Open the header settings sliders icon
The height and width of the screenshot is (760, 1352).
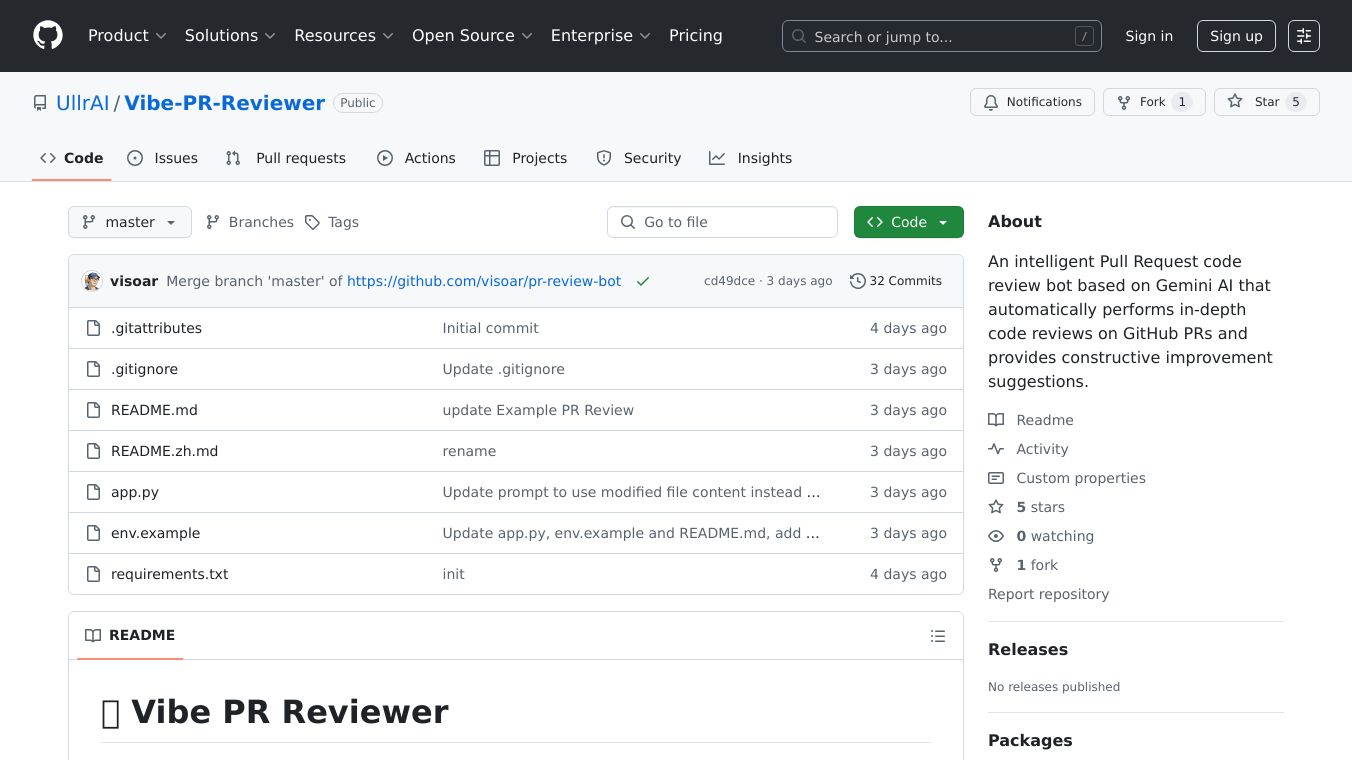(x=1303, y=36)
